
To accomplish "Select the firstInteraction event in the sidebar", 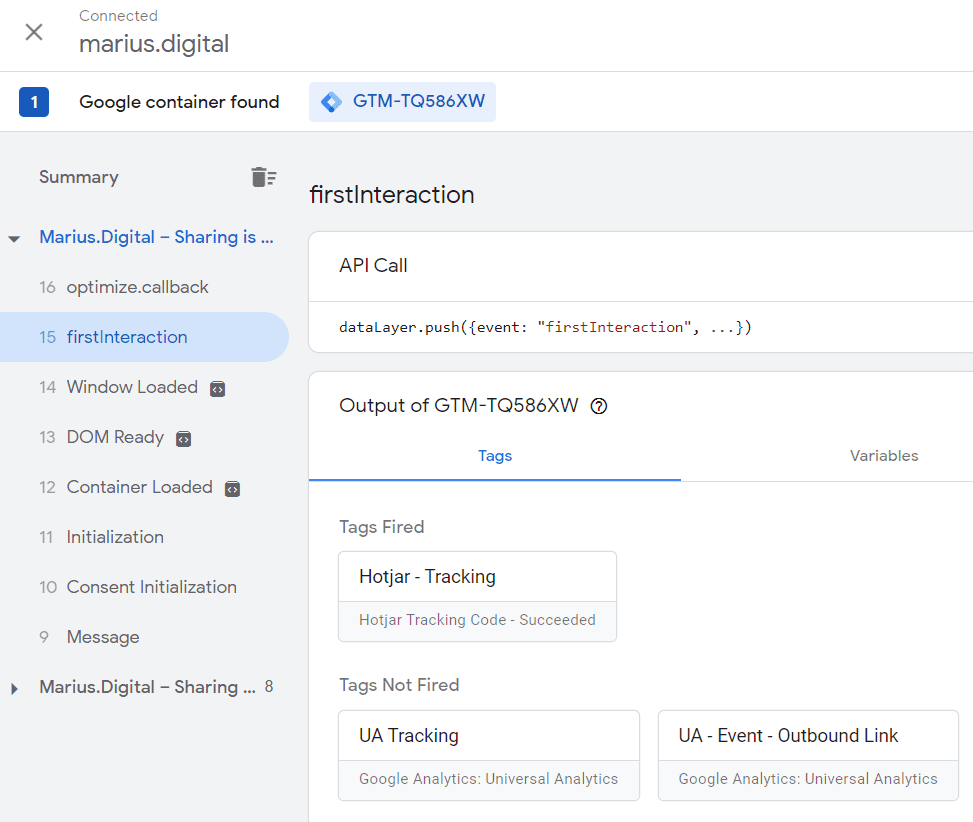I will (x=144, y=337).
